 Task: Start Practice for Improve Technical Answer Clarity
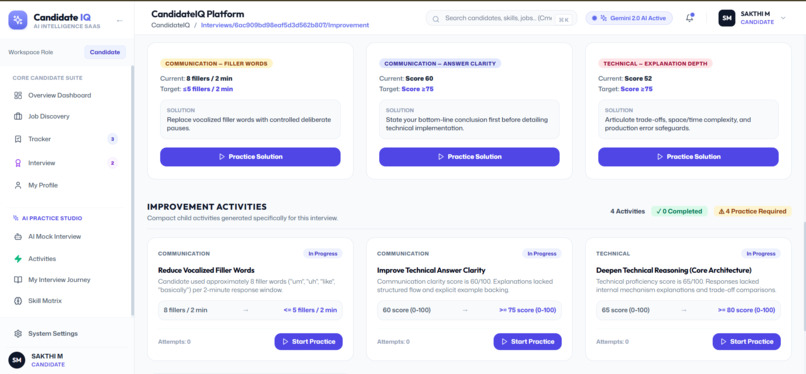click(527, 342)
